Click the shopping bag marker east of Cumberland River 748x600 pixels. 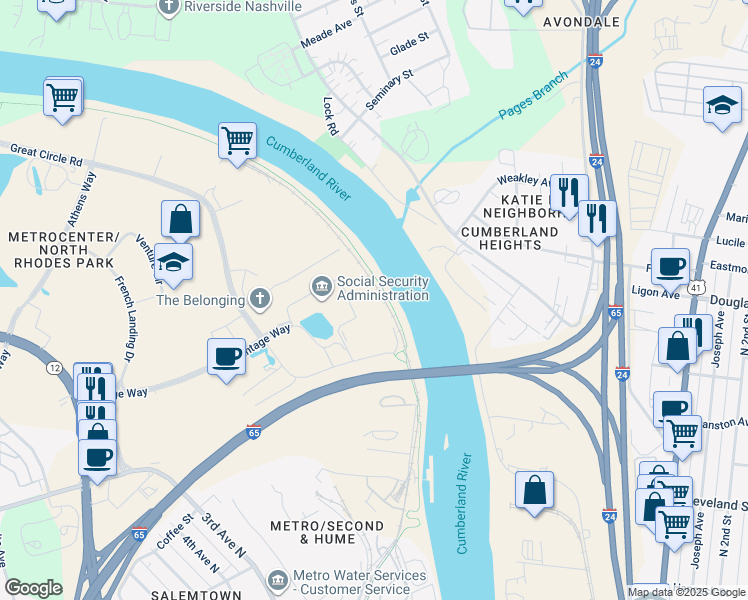pos(534,491)
